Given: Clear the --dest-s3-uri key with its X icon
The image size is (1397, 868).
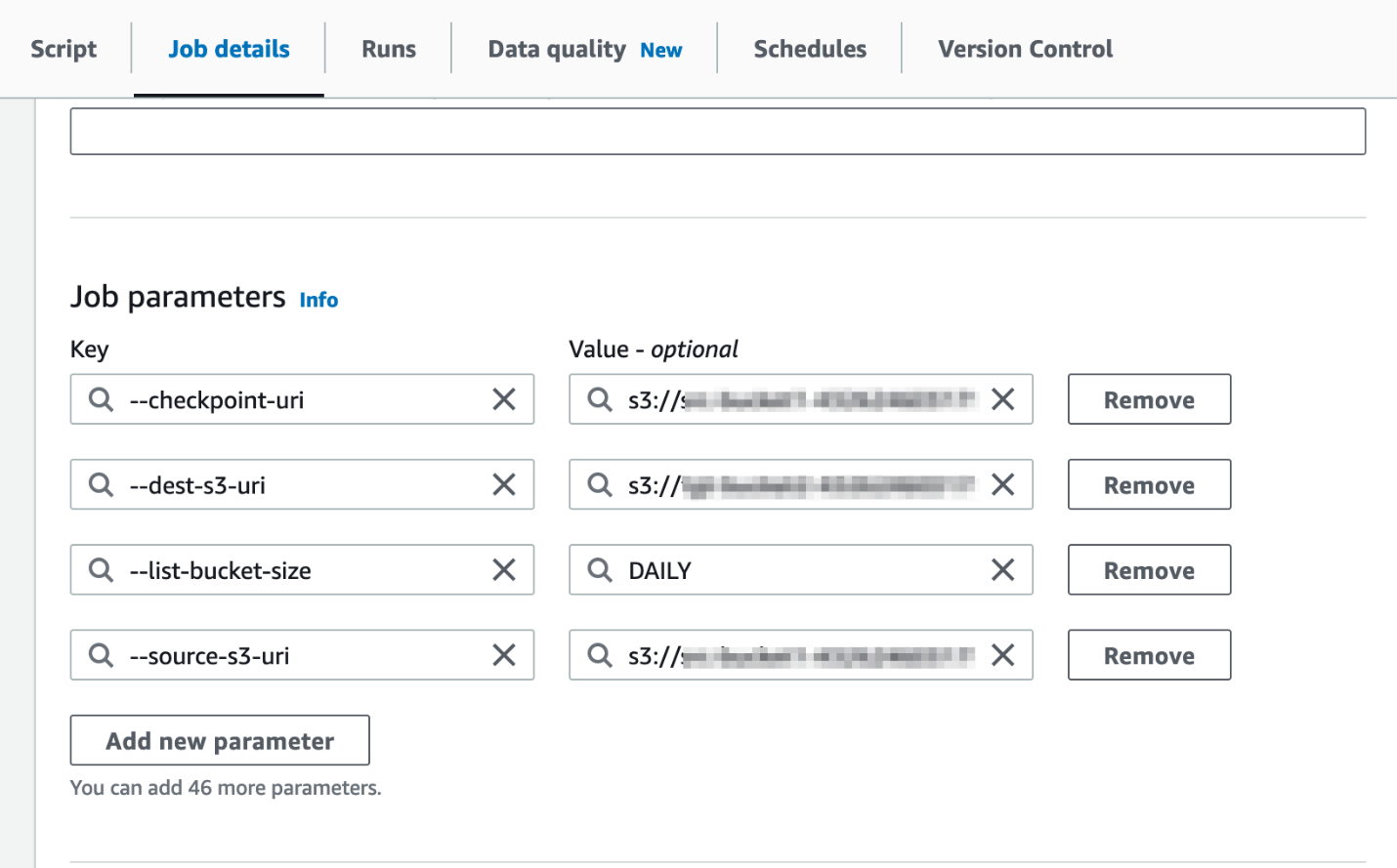Looking at the screenshot, I should [x=504, y=484].
